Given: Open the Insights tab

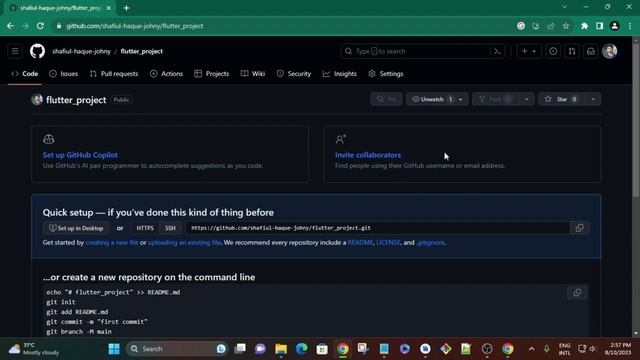Looking at the screenshot, I should coord(340,73).
